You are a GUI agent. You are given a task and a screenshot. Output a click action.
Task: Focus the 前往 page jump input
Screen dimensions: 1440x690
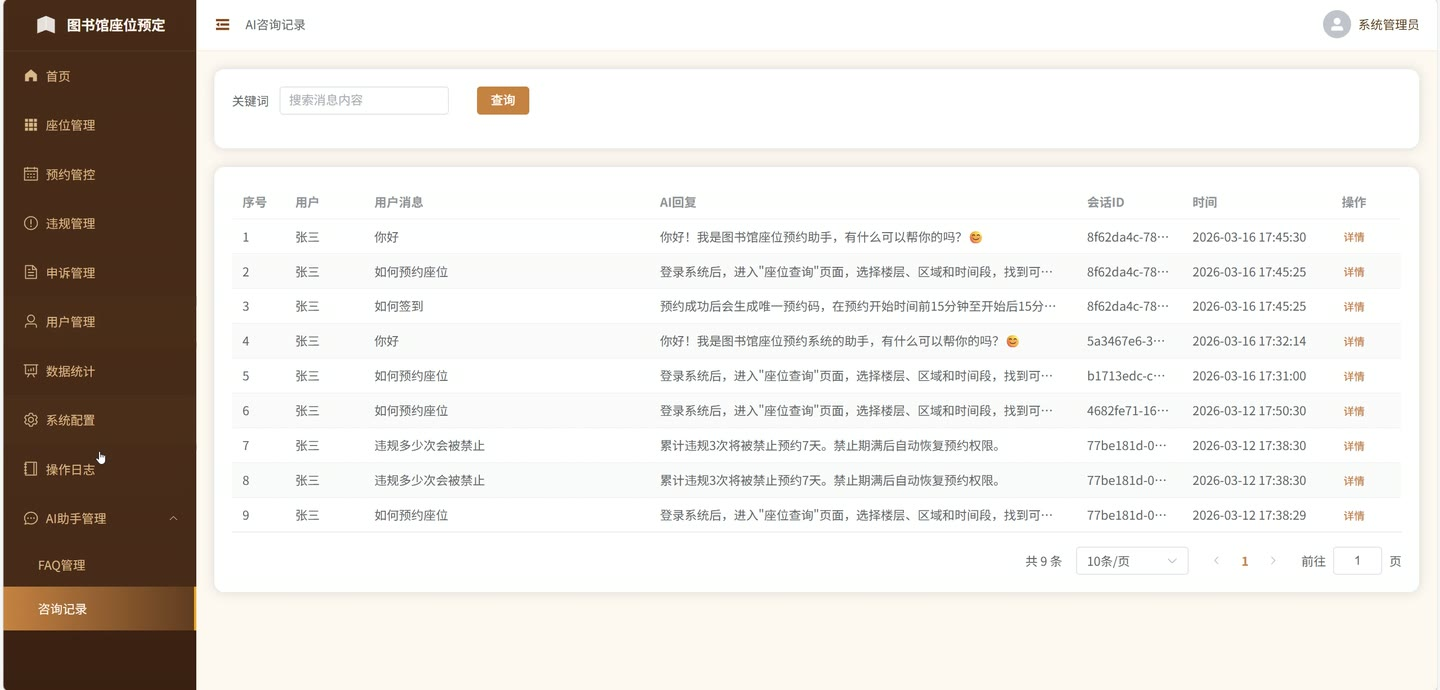1357,561
